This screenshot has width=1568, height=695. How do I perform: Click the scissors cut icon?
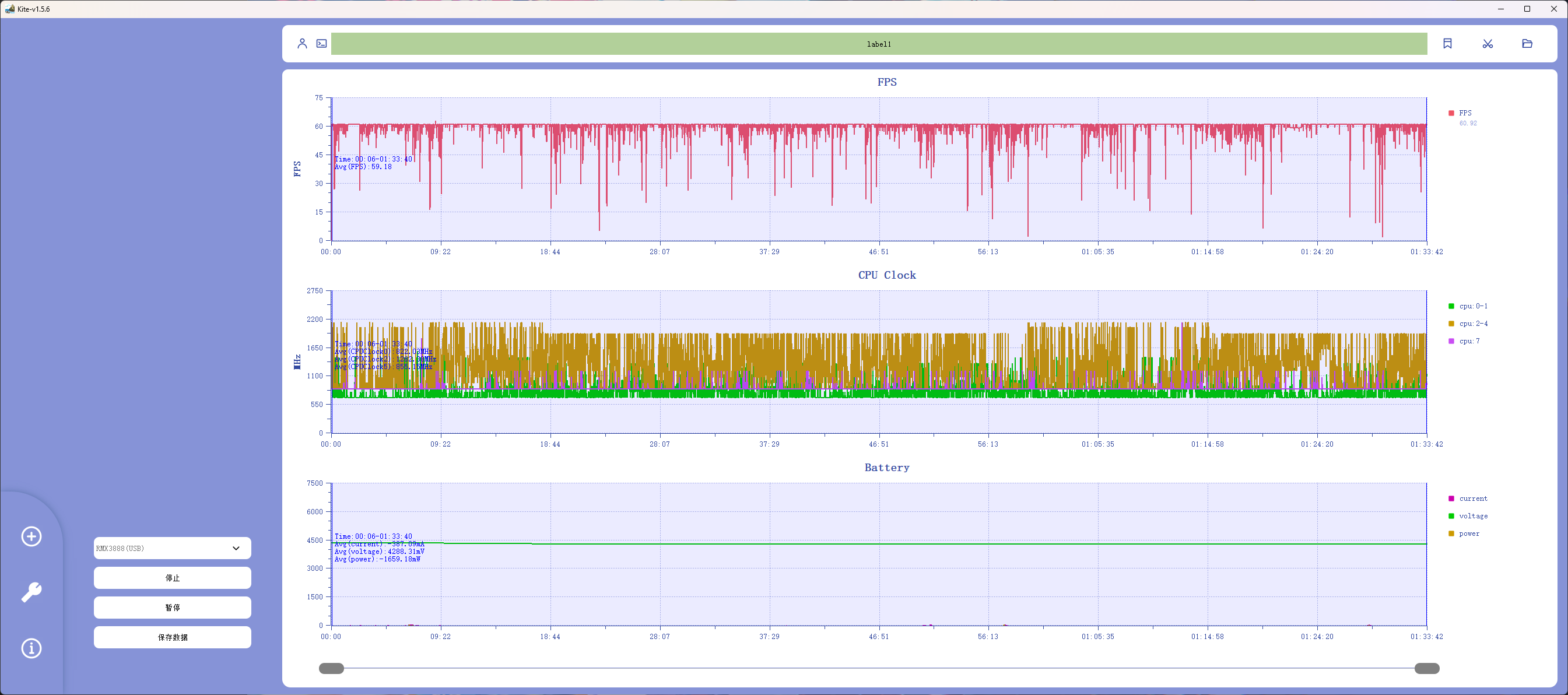pyautogui.click(x=1487, y=44)
